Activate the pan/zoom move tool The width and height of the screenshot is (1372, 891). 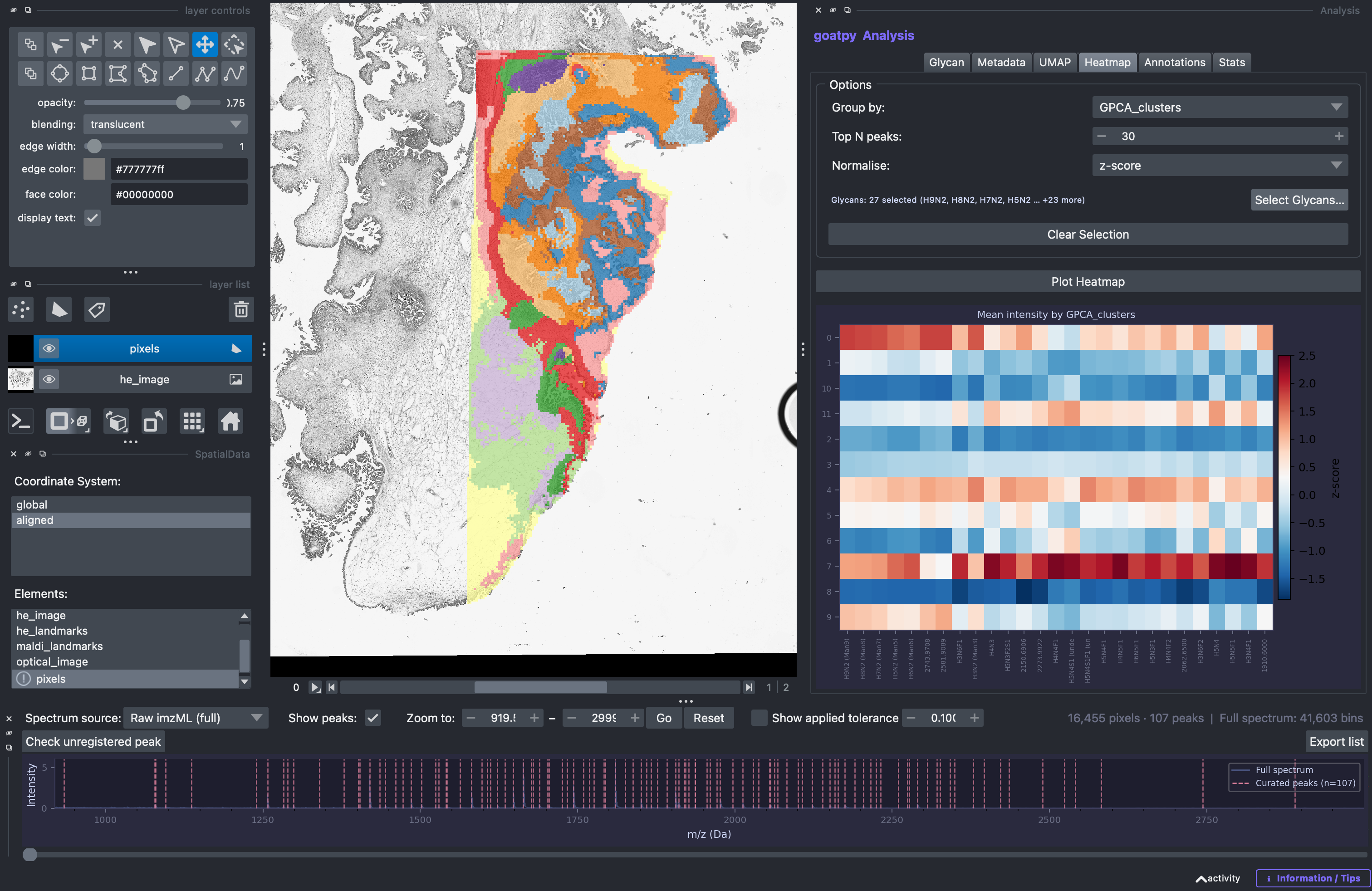point(205,44)
